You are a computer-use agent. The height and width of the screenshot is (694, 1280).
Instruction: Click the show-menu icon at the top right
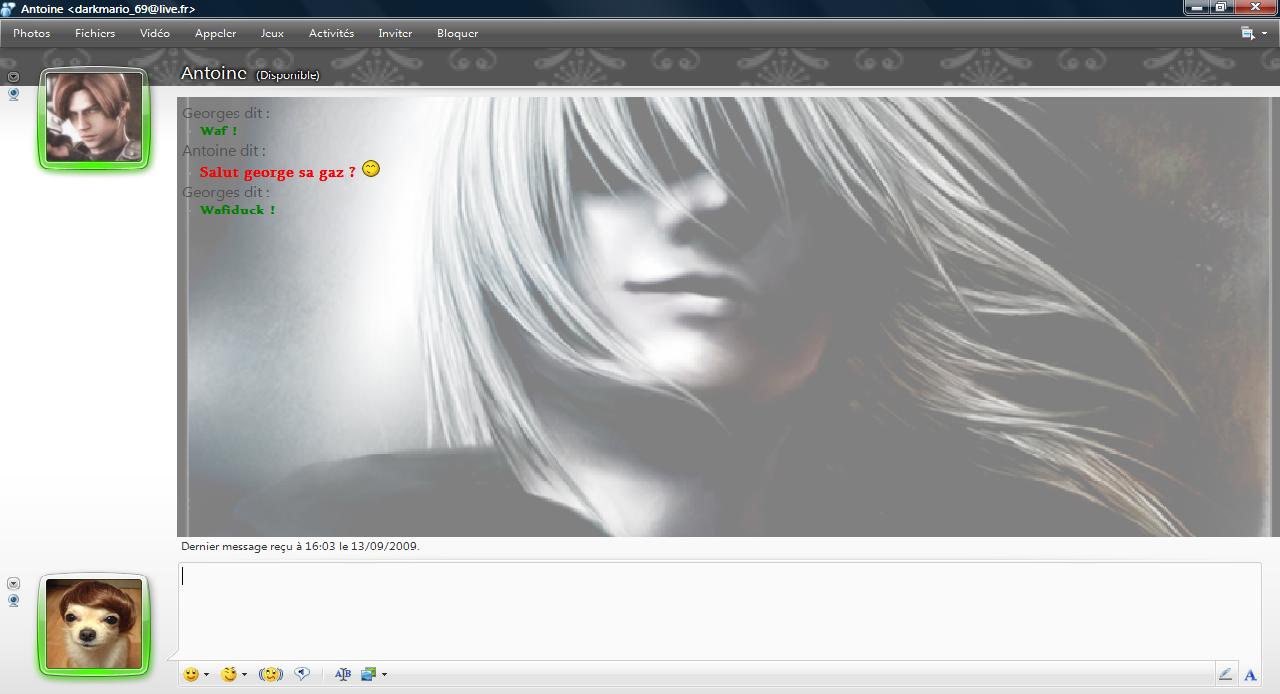click(1248, 33)
